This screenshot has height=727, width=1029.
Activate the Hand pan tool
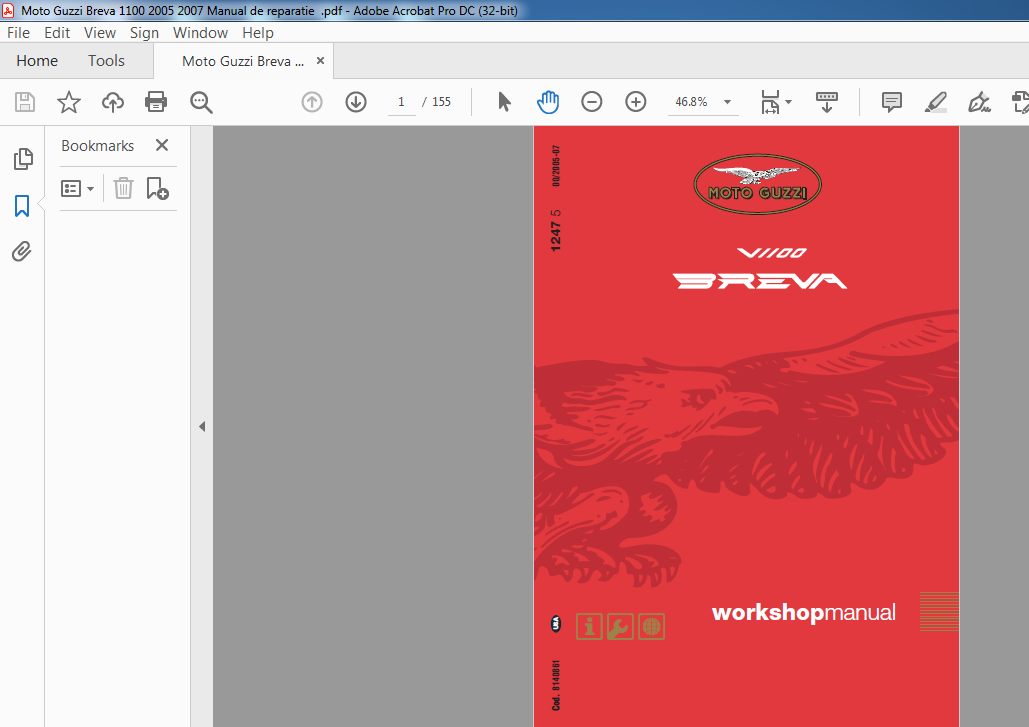548,102
